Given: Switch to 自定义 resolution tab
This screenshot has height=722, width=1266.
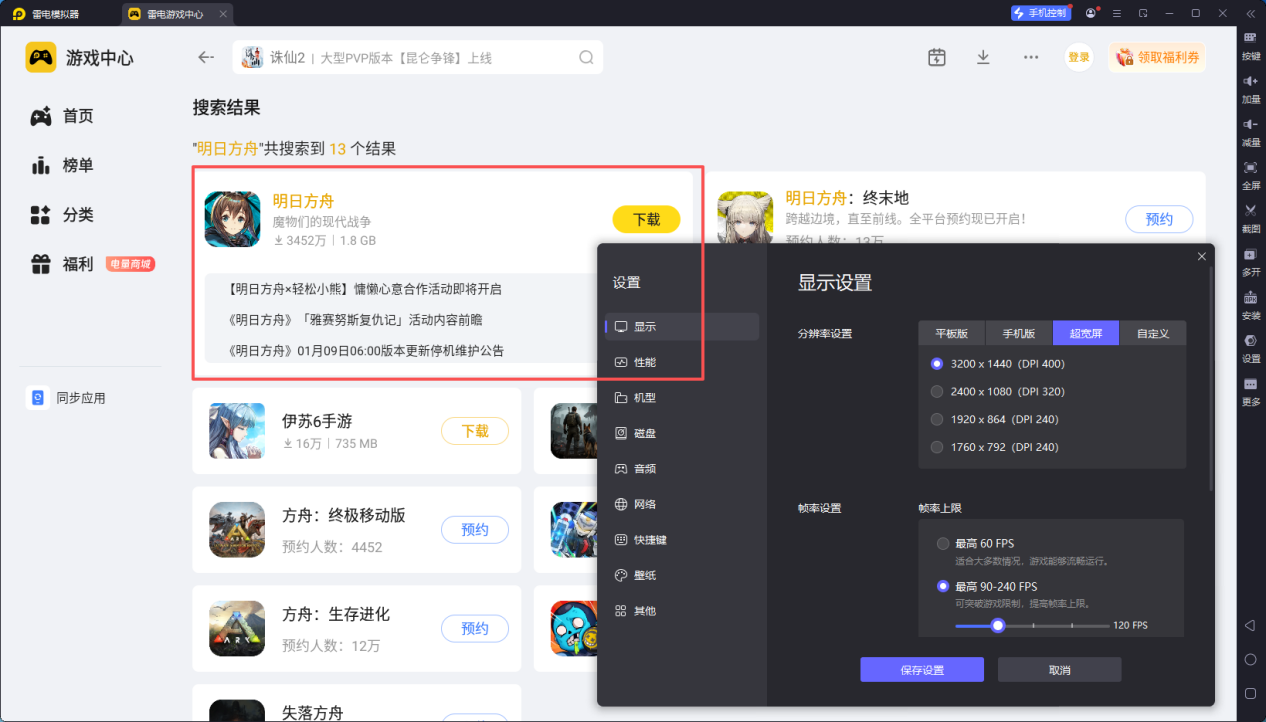Looking at the screenshot, I should 1153,333.
